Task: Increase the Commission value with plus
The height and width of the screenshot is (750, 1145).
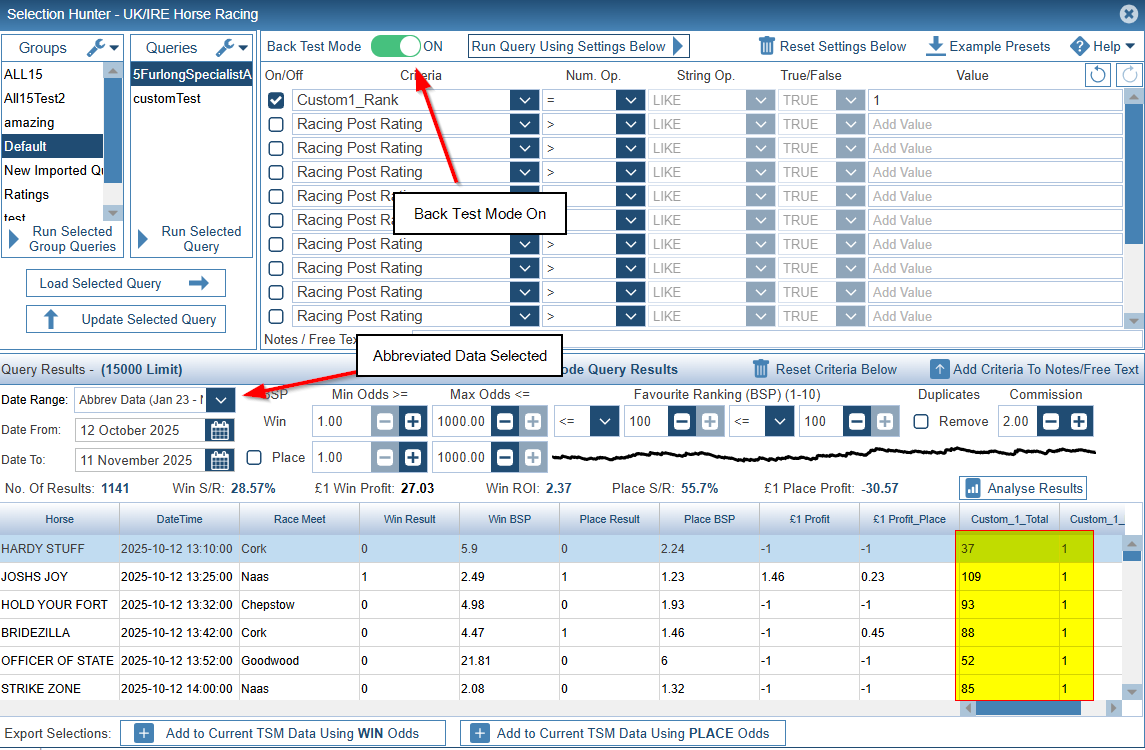Action: [1079, 421]
